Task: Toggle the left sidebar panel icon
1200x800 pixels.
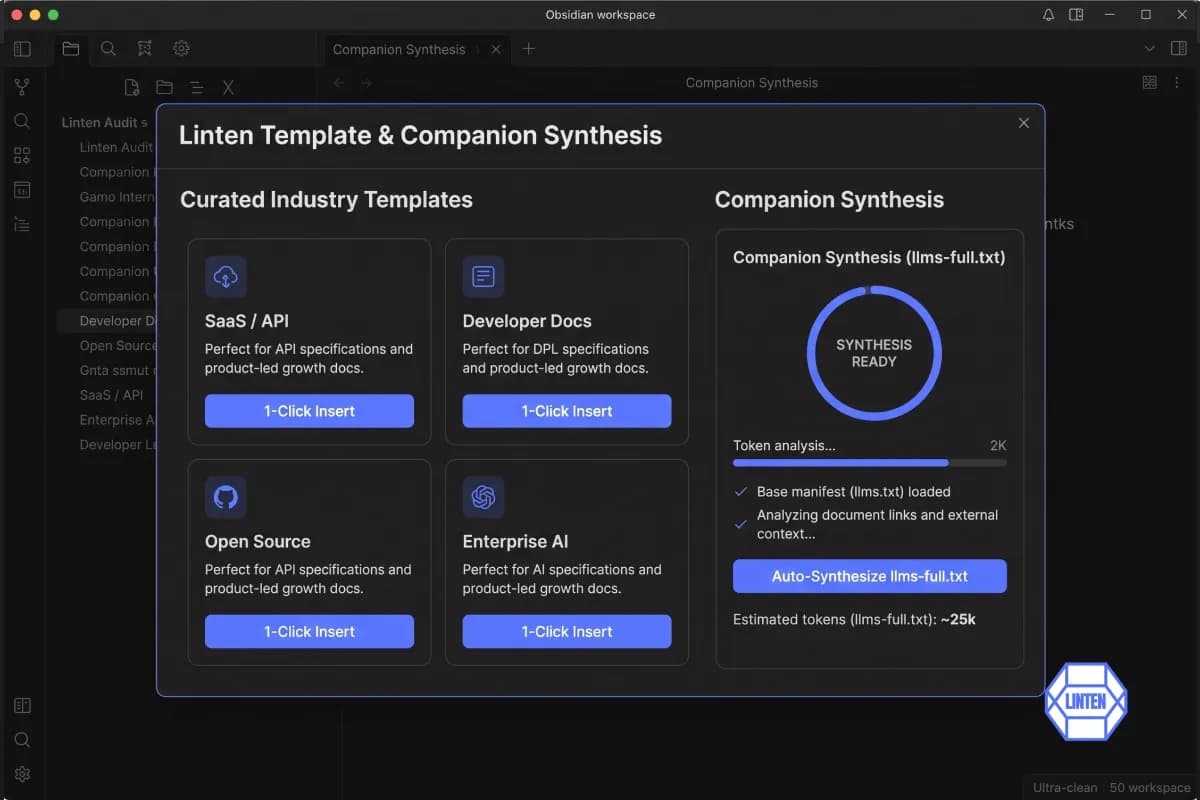Action: click(22, 49)
